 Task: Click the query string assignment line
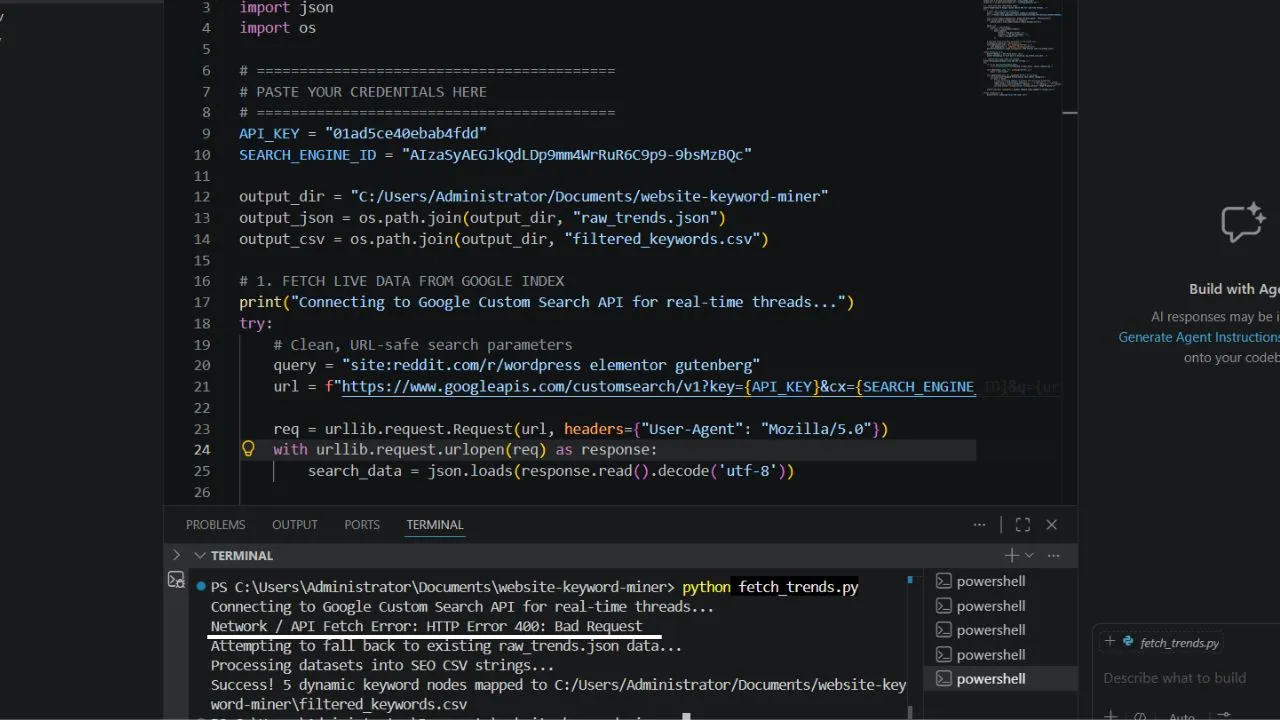point(516,365)
